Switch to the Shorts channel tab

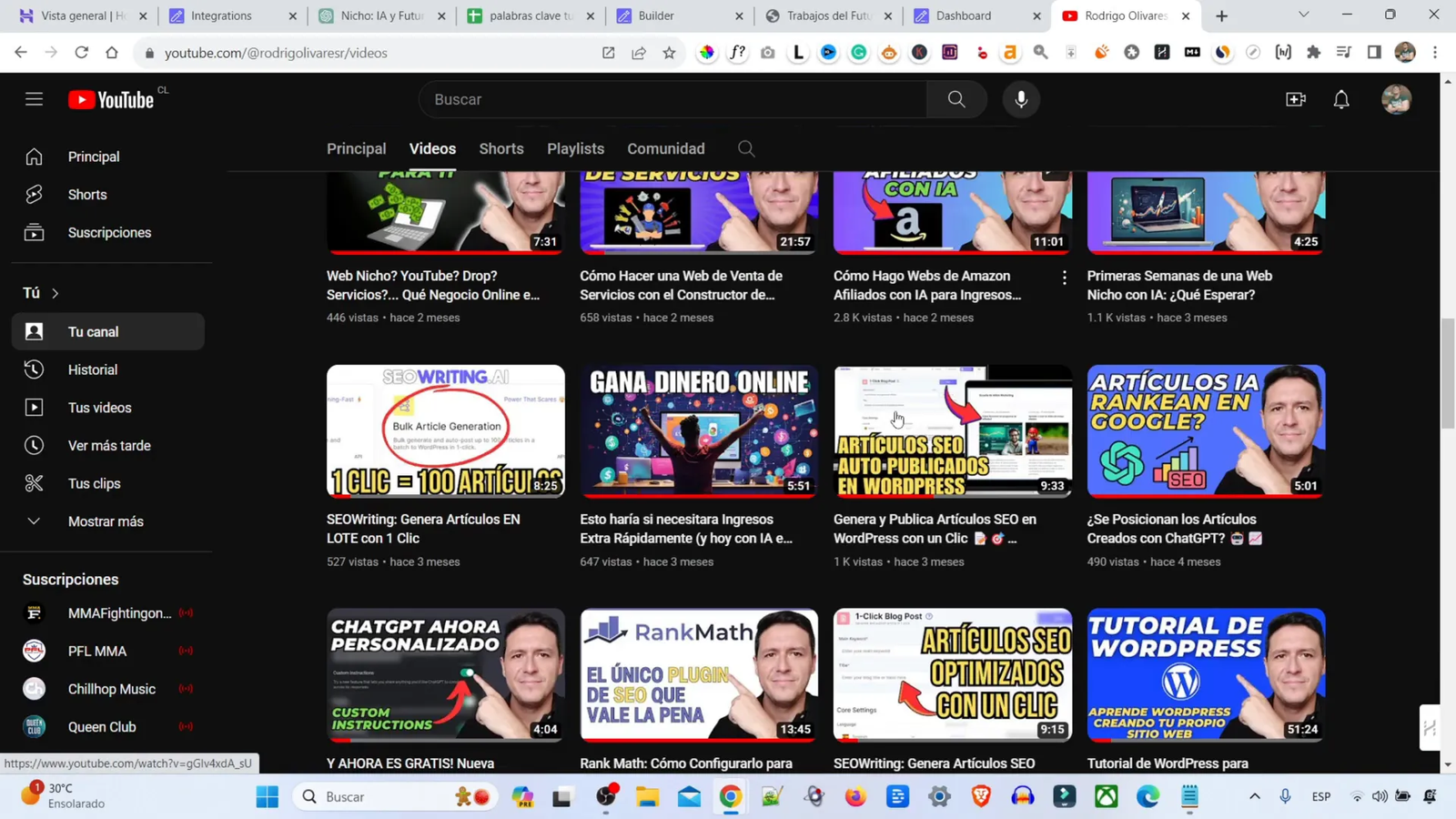click(x=501, y=148)
